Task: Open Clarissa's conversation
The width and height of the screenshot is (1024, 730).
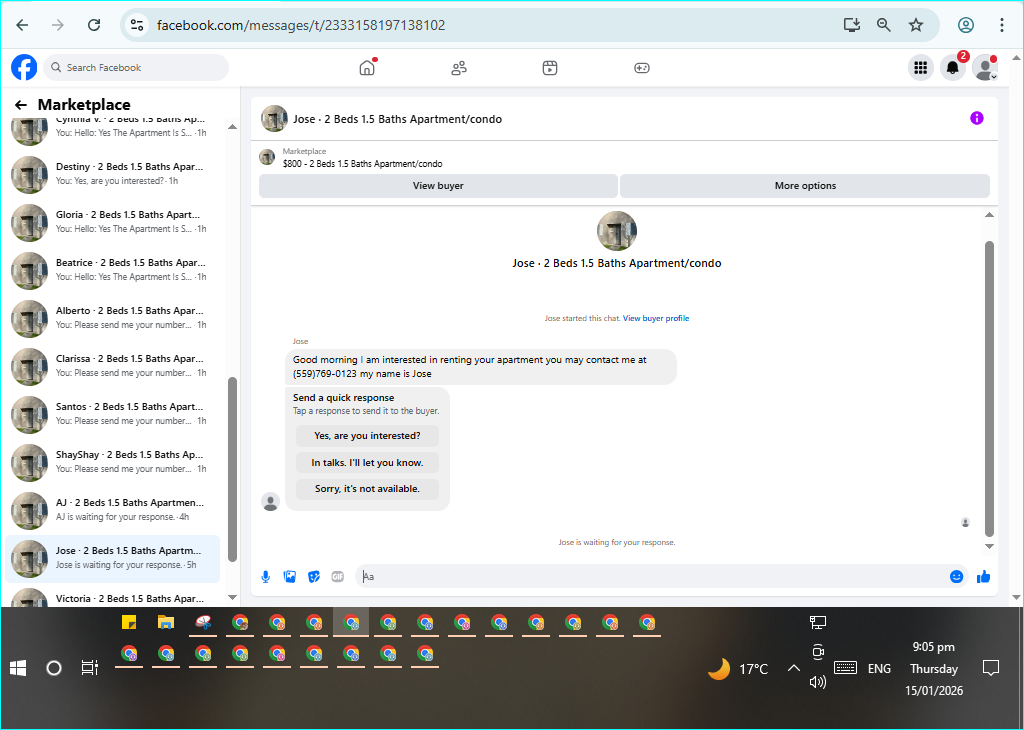Action: coord(112,366)
